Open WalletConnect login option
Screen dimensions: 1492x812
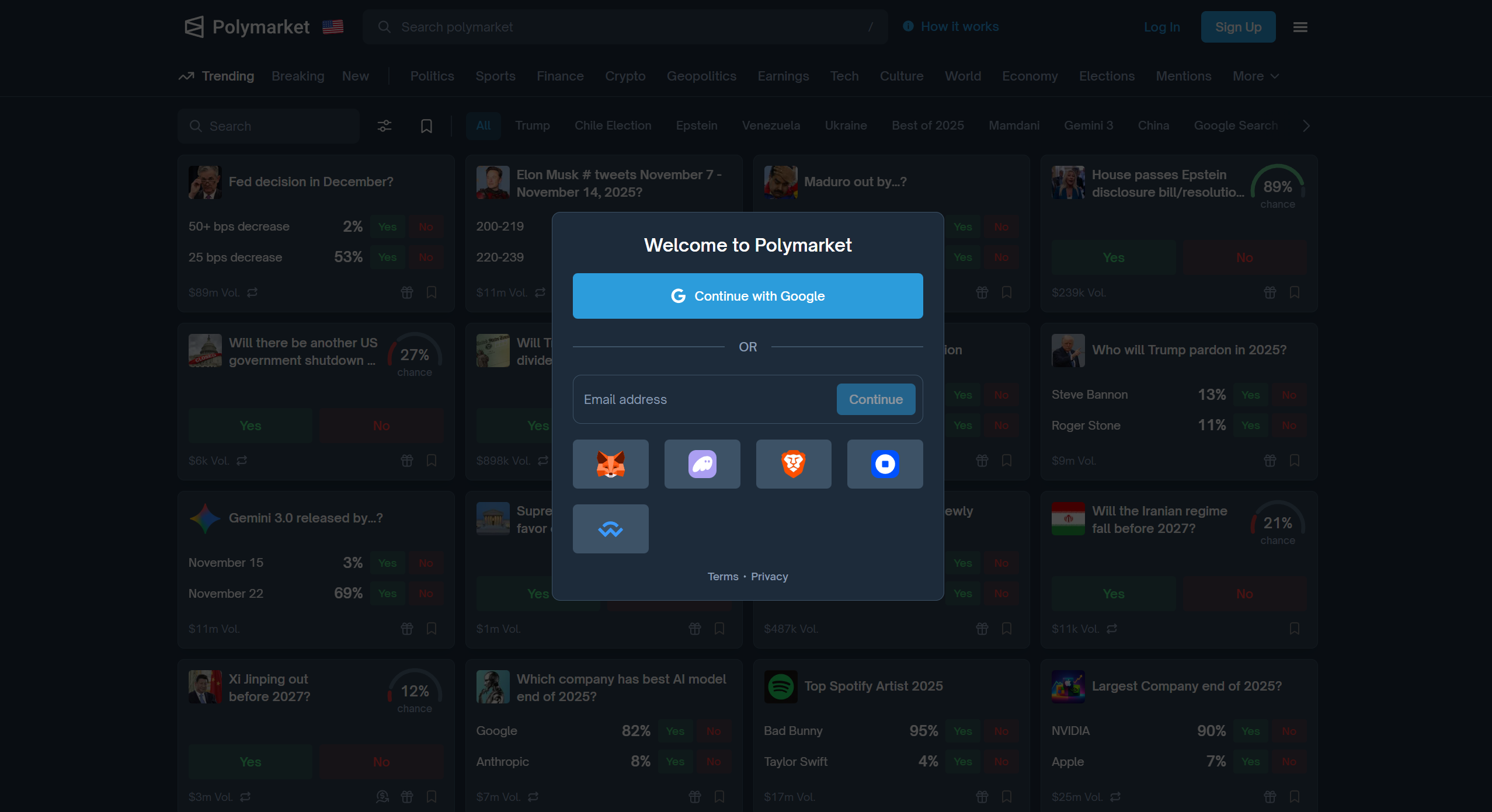(x=610, y=529)
